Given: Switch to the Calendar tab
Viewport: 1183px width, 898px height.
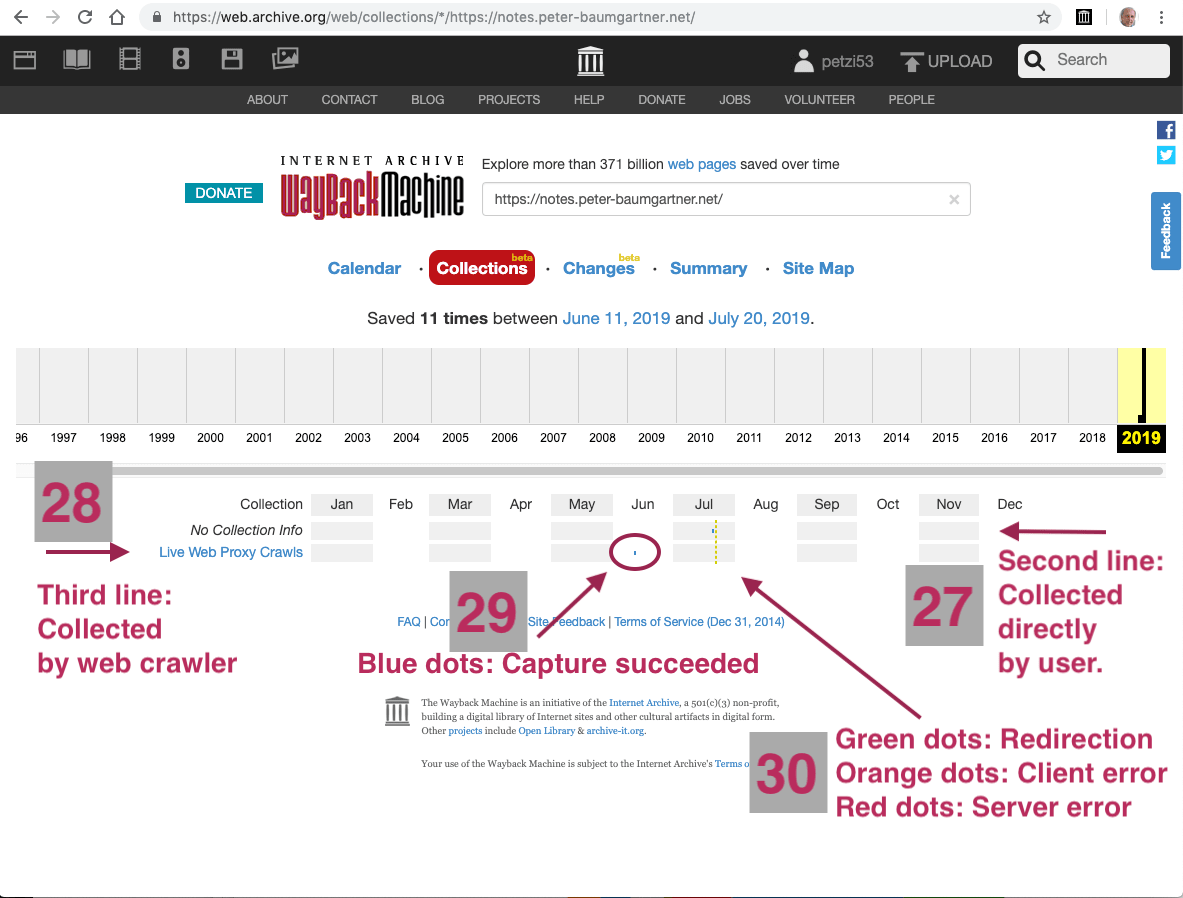Looking at the screenshot, I should coord(364,268).
